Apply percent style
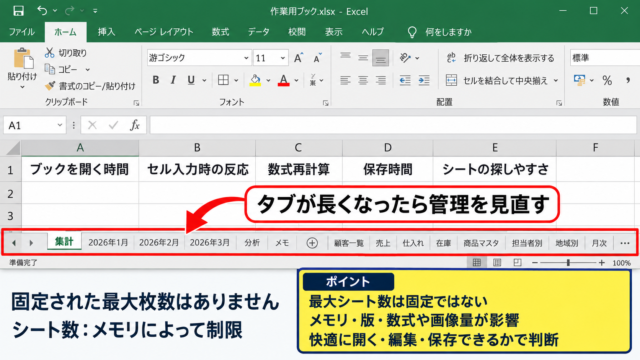The image size is (640, 360). coord(607,80)
